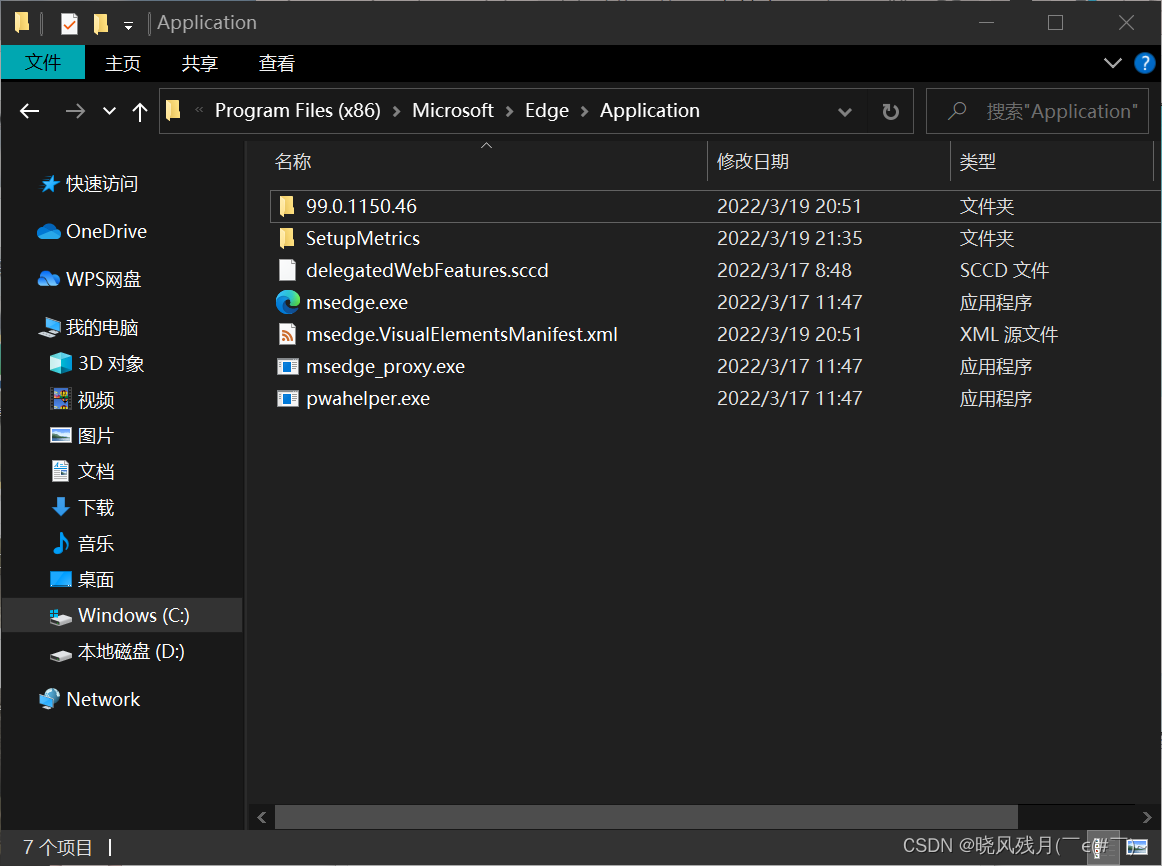Sort by the 类型 column header

[977, 161]
